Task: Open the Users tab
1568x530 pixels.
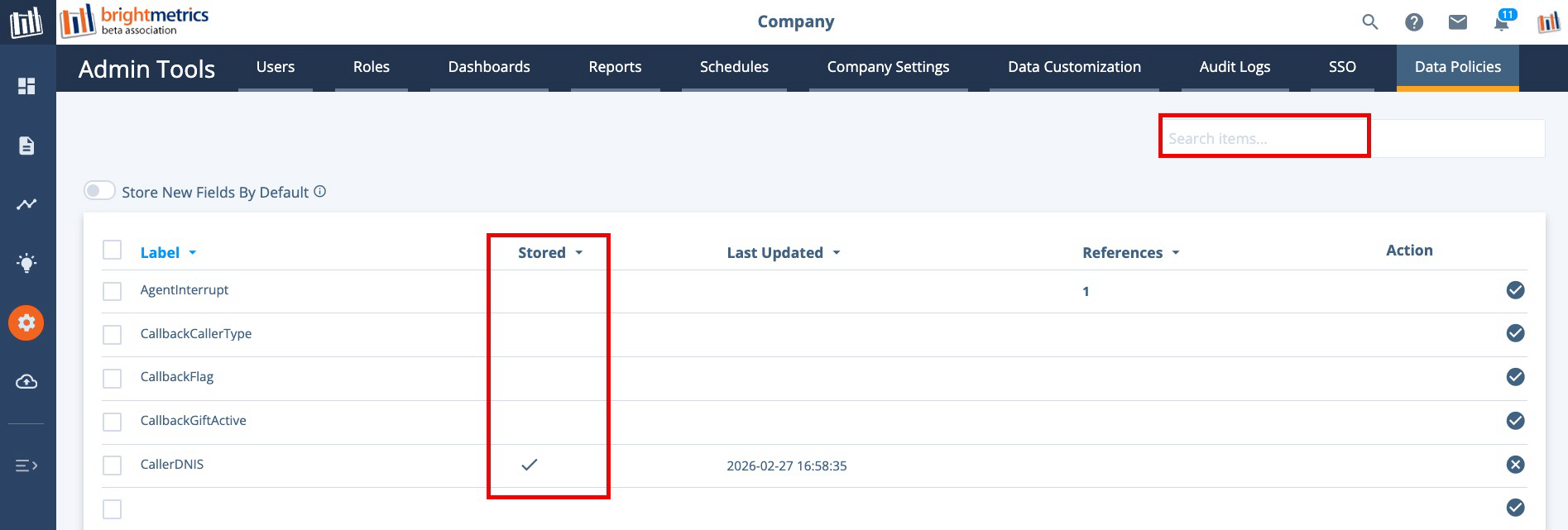Action: coord(276,67)
